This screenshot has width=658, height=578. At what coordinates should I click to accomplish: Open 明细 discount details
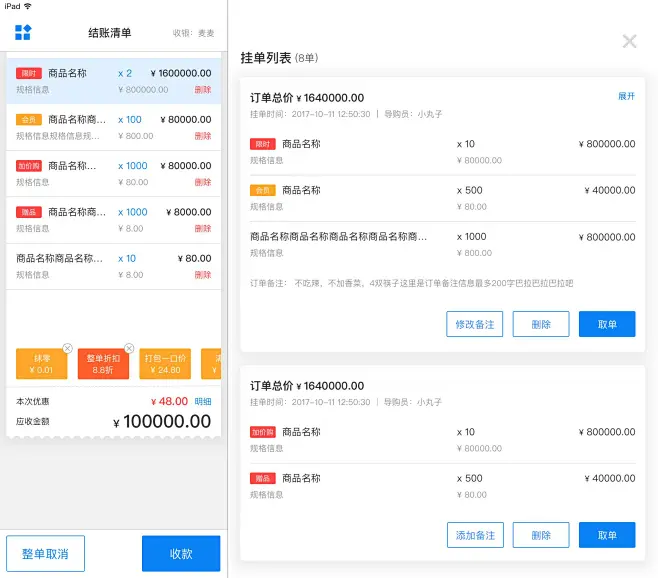(203, 401)
